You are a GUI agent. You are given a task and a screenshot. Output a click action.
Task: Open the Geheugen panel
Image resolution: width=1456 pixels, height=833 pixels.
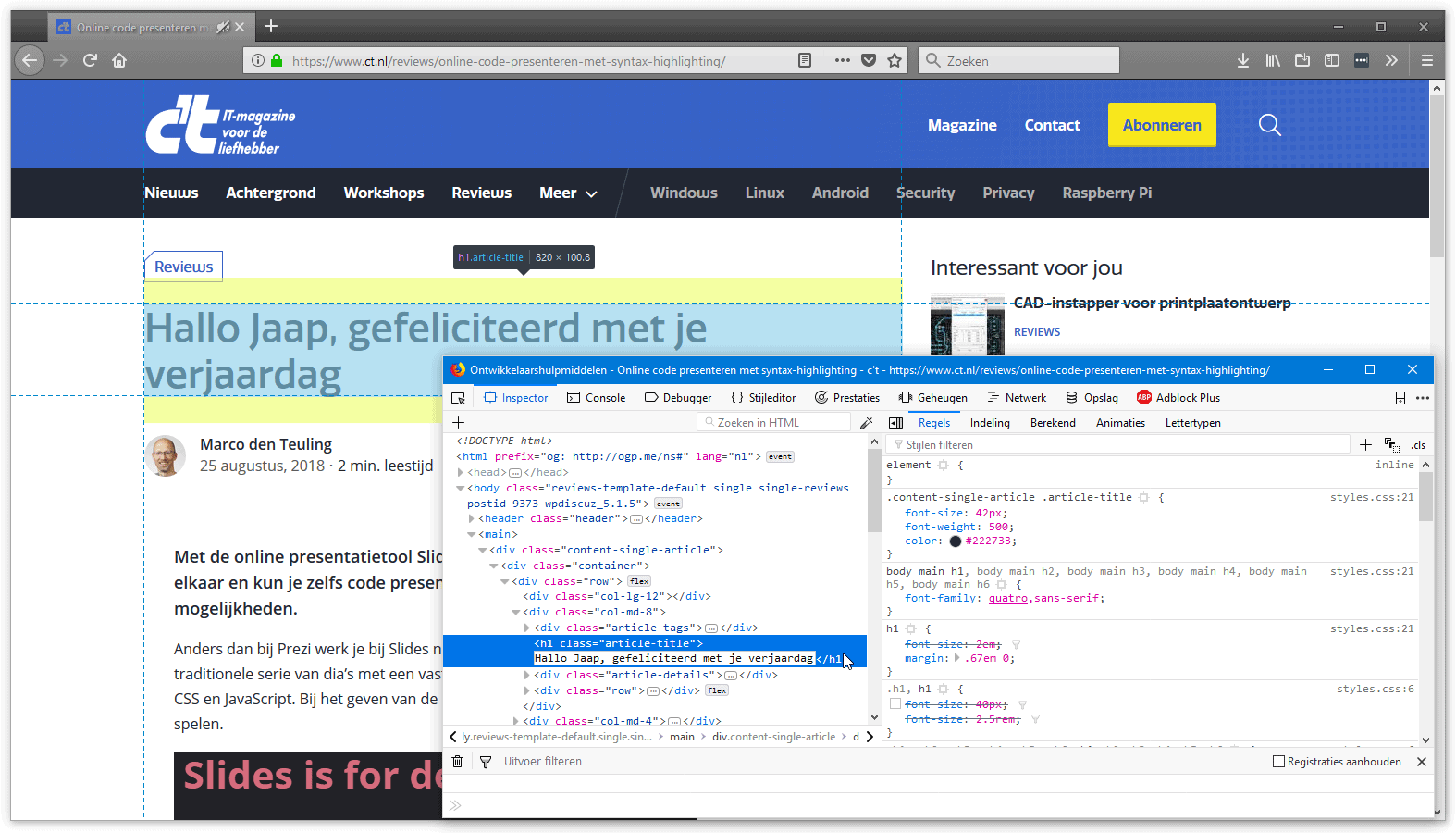tap(932, 398)
